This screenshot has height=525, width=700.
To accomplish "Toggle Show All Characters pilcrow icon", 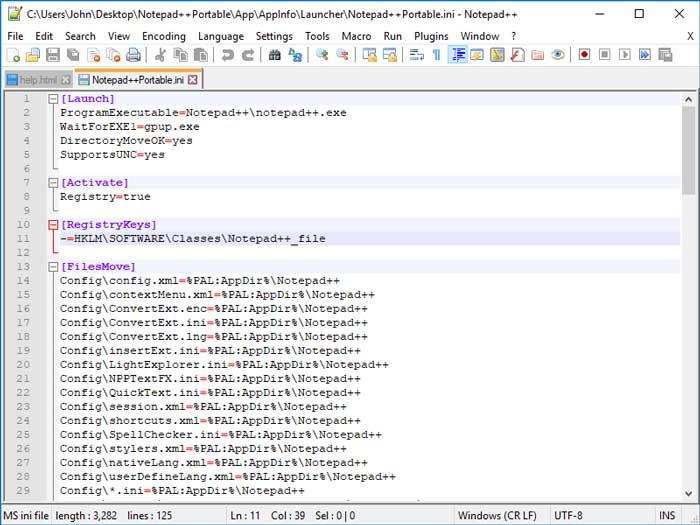I will click(x=437, y=55).
